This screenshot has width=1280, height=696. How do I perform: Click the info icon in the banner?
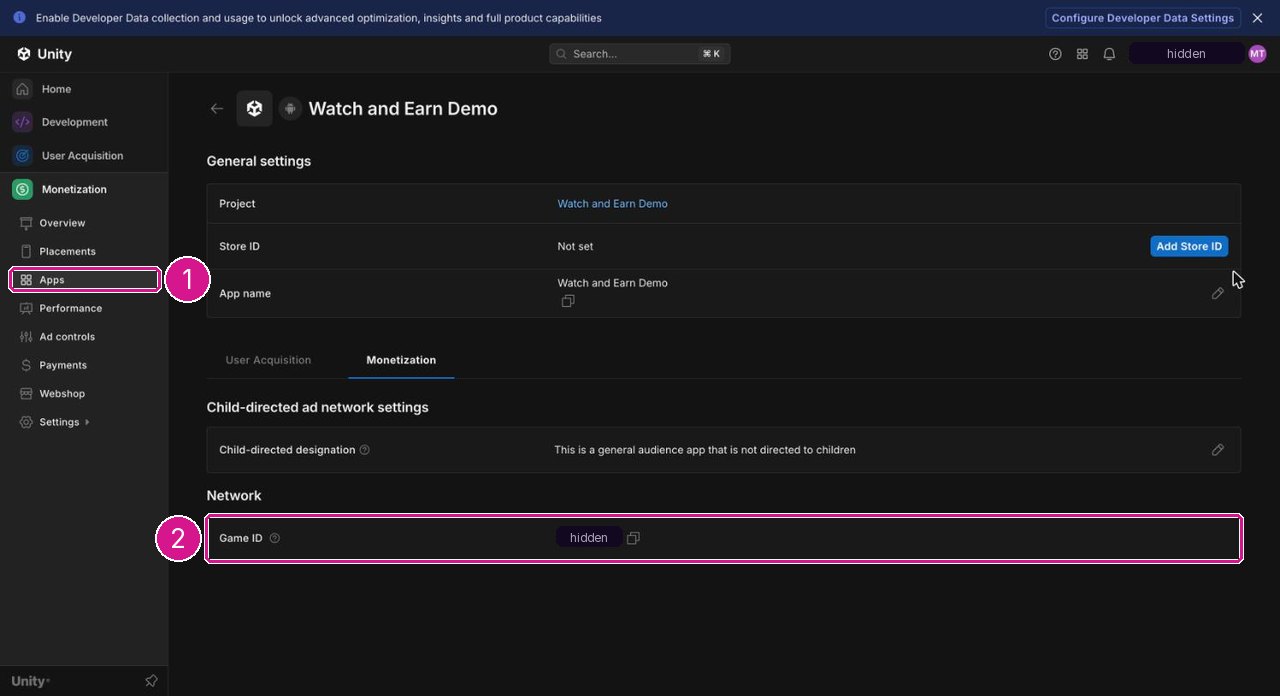[19, 18]
